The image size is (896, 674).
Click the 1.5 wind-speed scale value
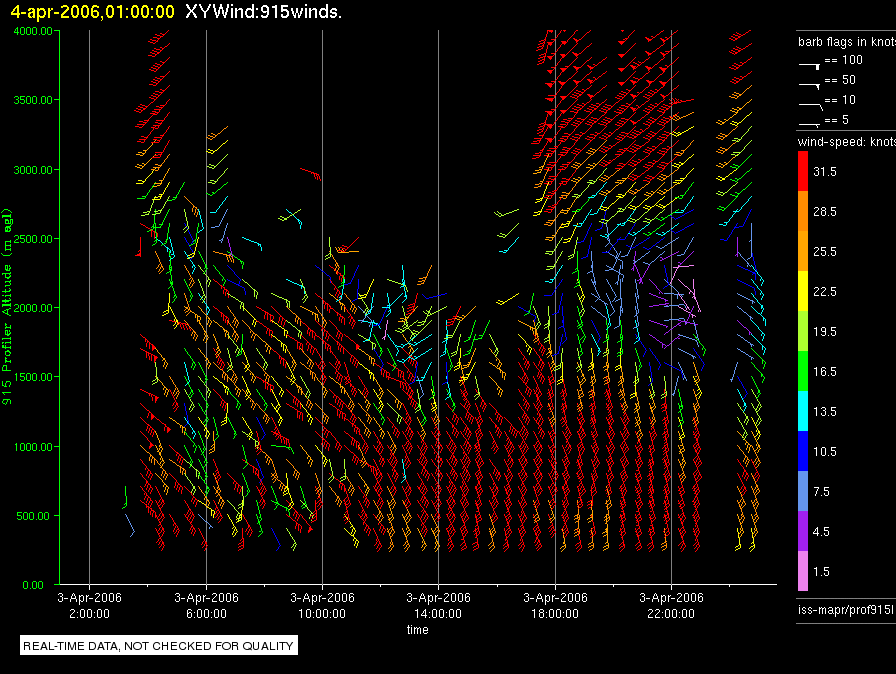coord(821,571)
